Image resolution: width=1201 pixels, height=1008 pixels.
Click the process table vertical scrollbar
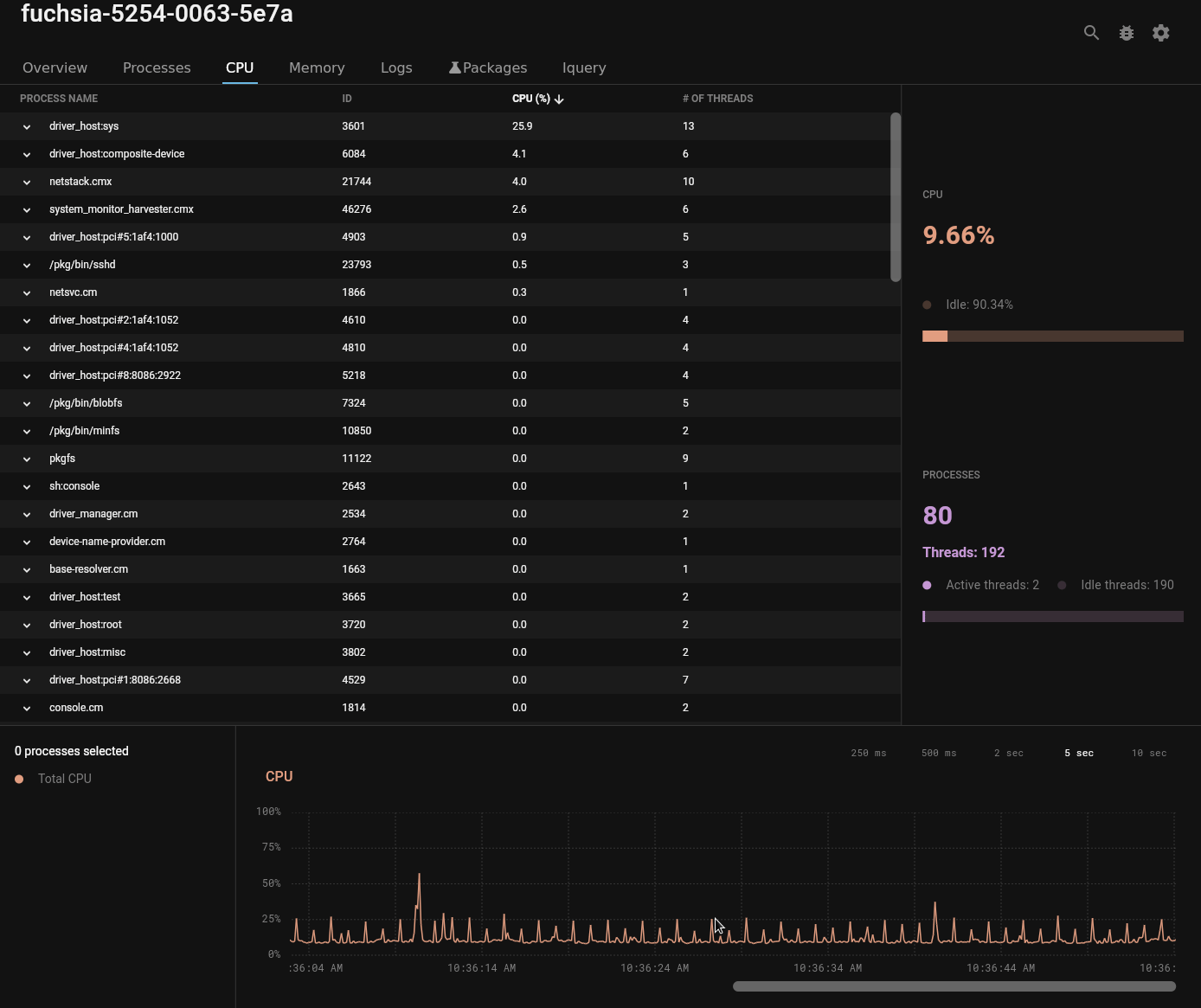pyautogui.click(x=896, y=197)
